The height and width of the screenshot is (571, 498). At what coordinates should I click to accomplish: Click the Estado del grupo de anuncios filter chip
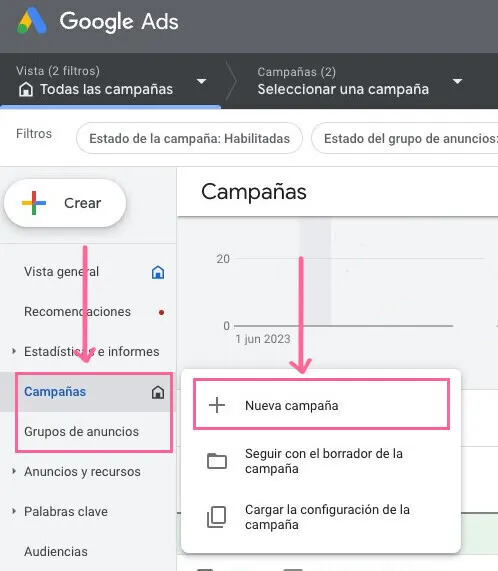tap(405, 138)
